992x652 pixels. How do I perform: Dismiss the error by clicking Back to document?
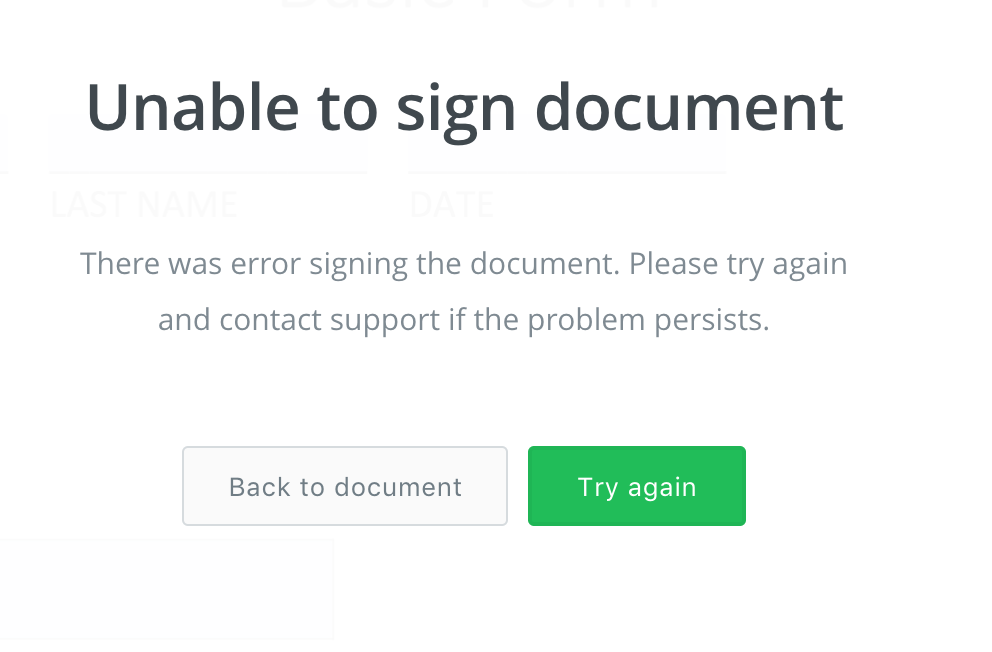point(344,486)
